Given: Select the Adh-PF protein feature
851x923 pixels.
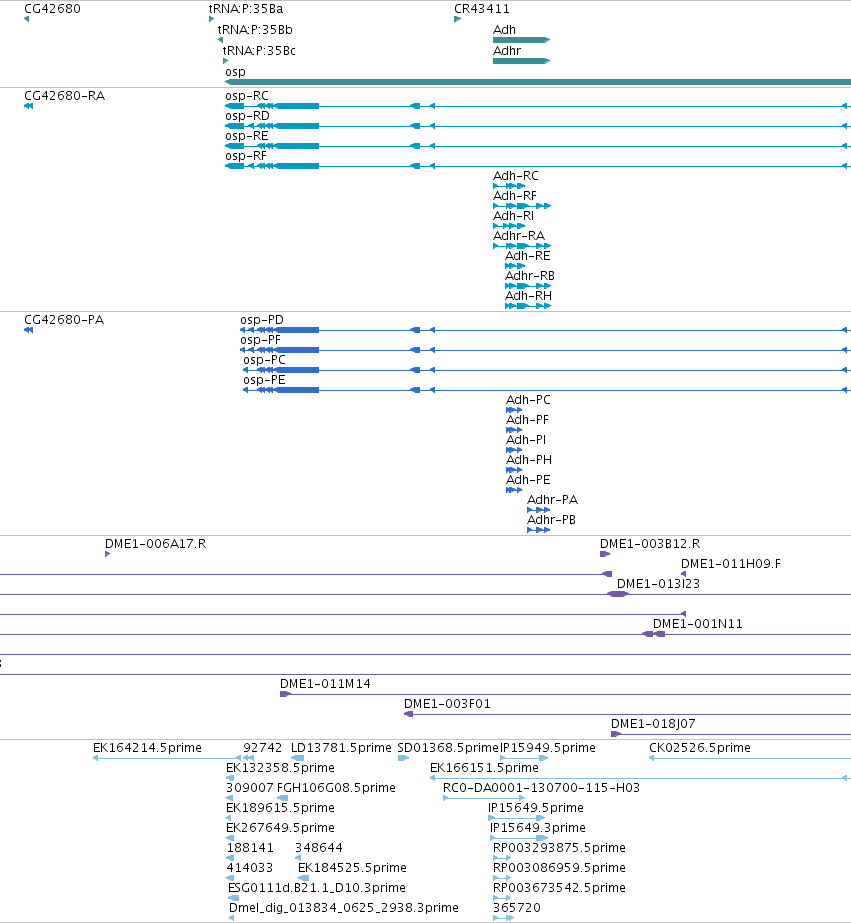Looking at the screenshot, I should 514,430.
